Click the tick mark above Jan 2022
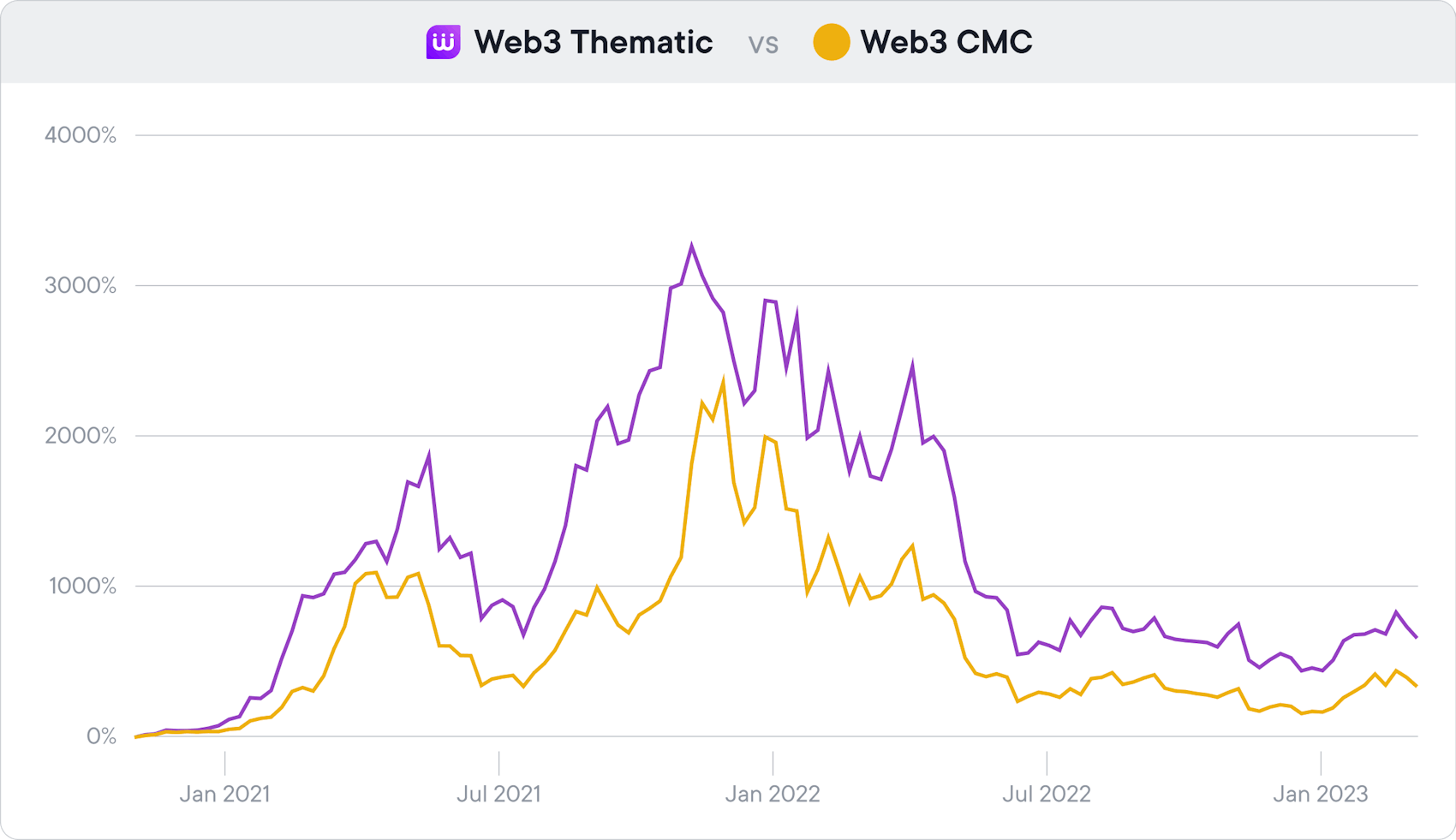The width and height of the screenshot is (1456, 840). 773,763
